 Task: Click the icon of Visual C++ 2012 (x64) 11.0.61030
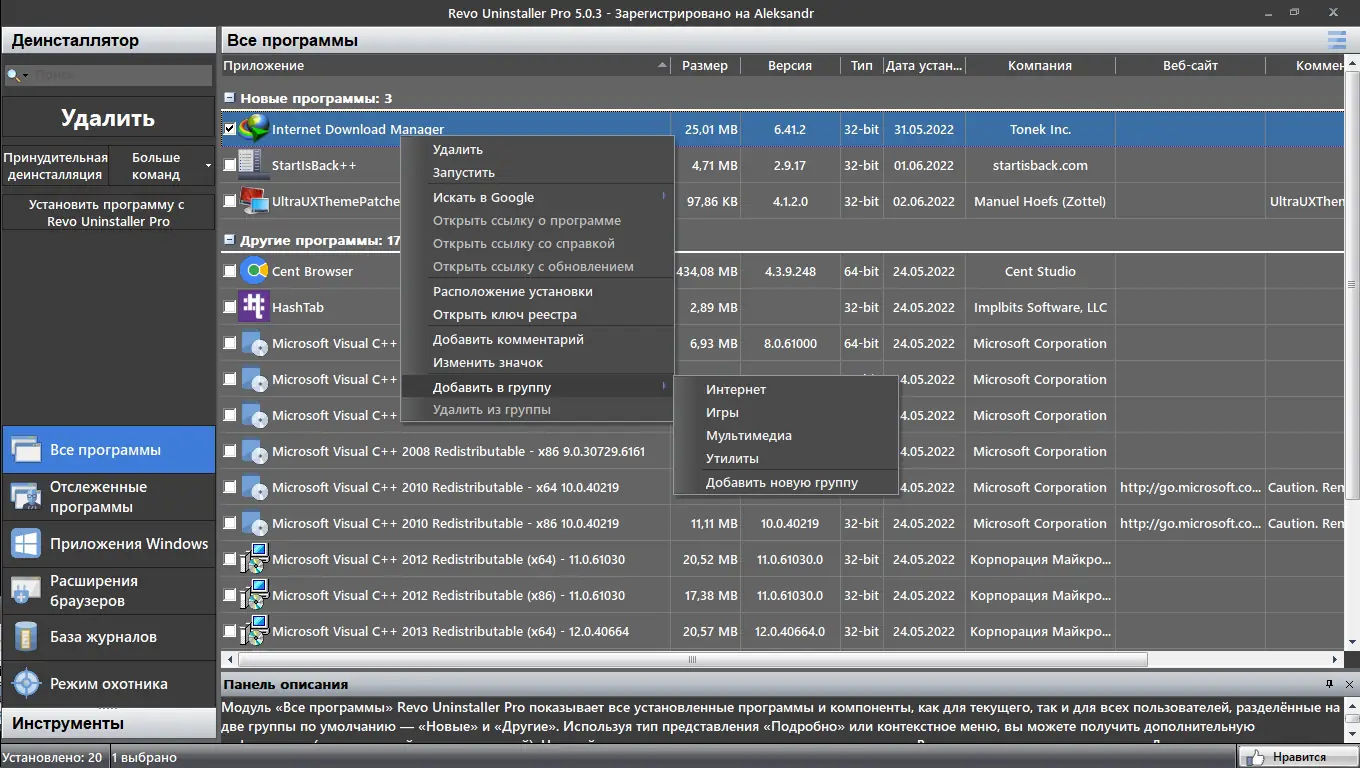[255, 559]
